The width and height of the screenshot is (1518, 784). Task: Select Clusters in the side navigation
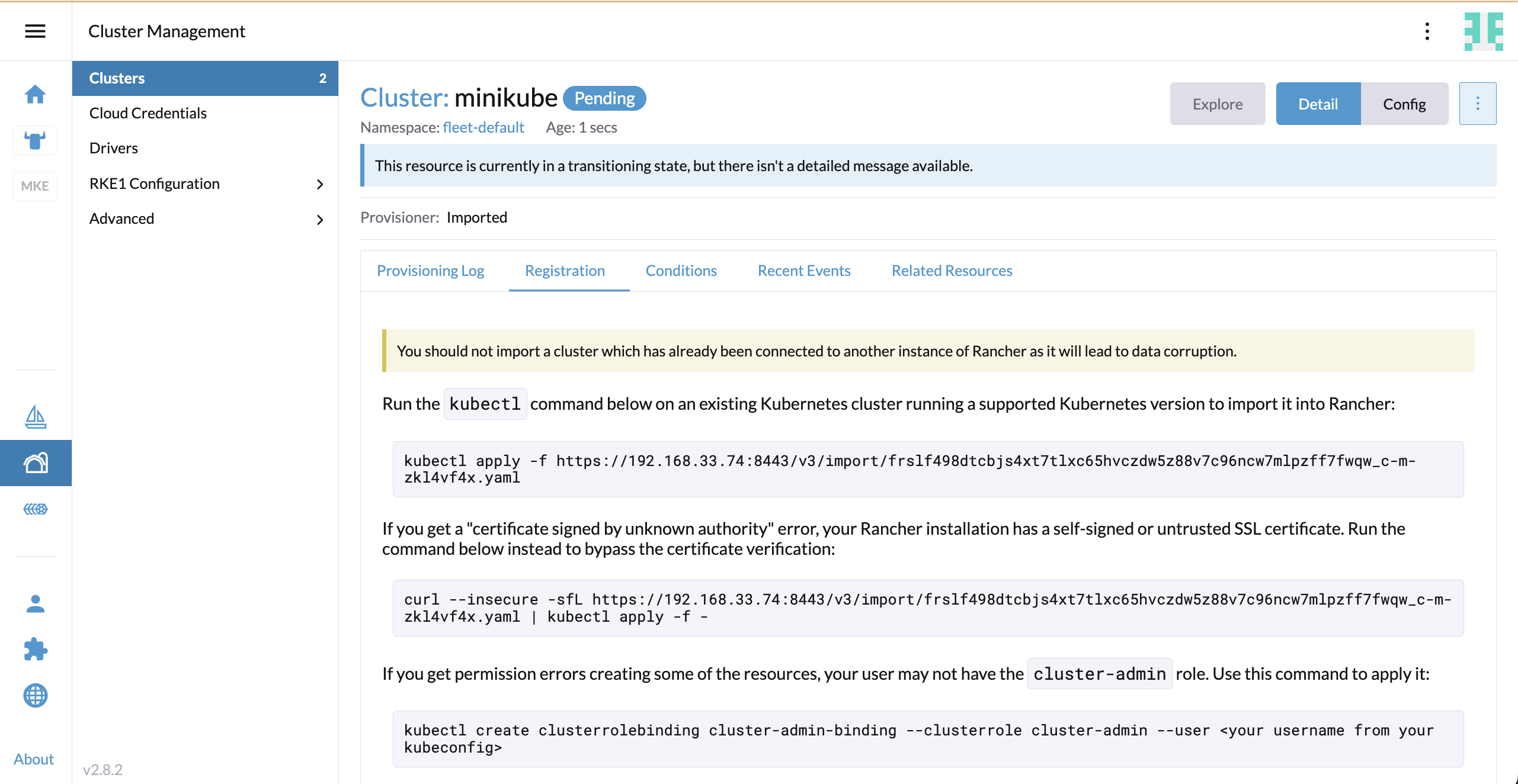(x=205, y=78)
